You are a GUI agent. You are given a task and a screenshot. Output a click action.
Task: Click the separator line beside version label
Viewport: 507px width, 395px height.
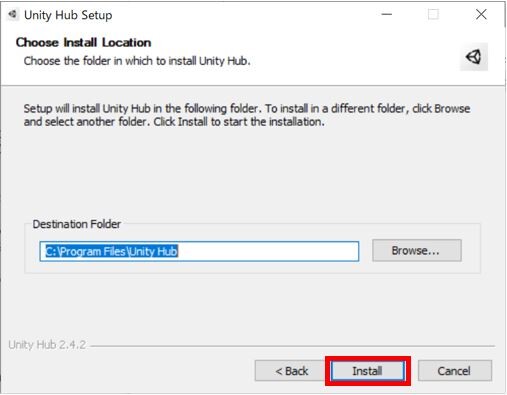coord(292,346)
